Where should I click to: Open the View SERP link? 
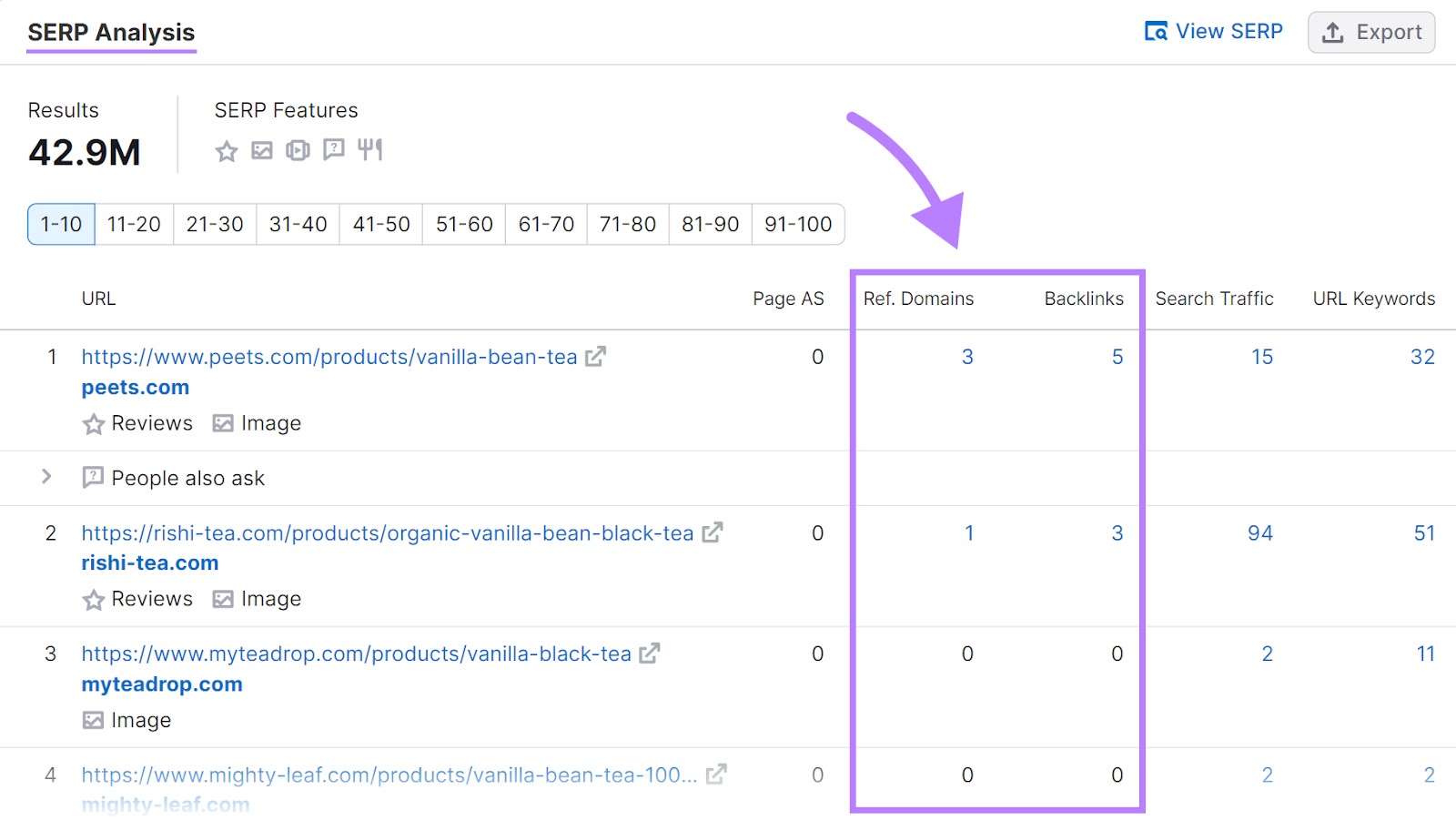(1213, 32)
